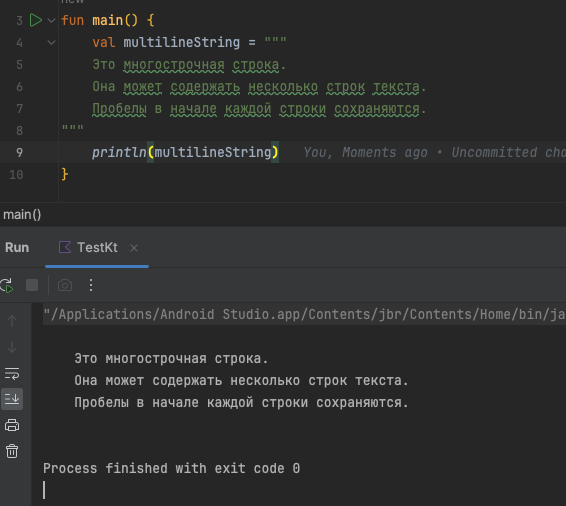Collapse the multiline string fold arrow on line 4

point(51,43)
